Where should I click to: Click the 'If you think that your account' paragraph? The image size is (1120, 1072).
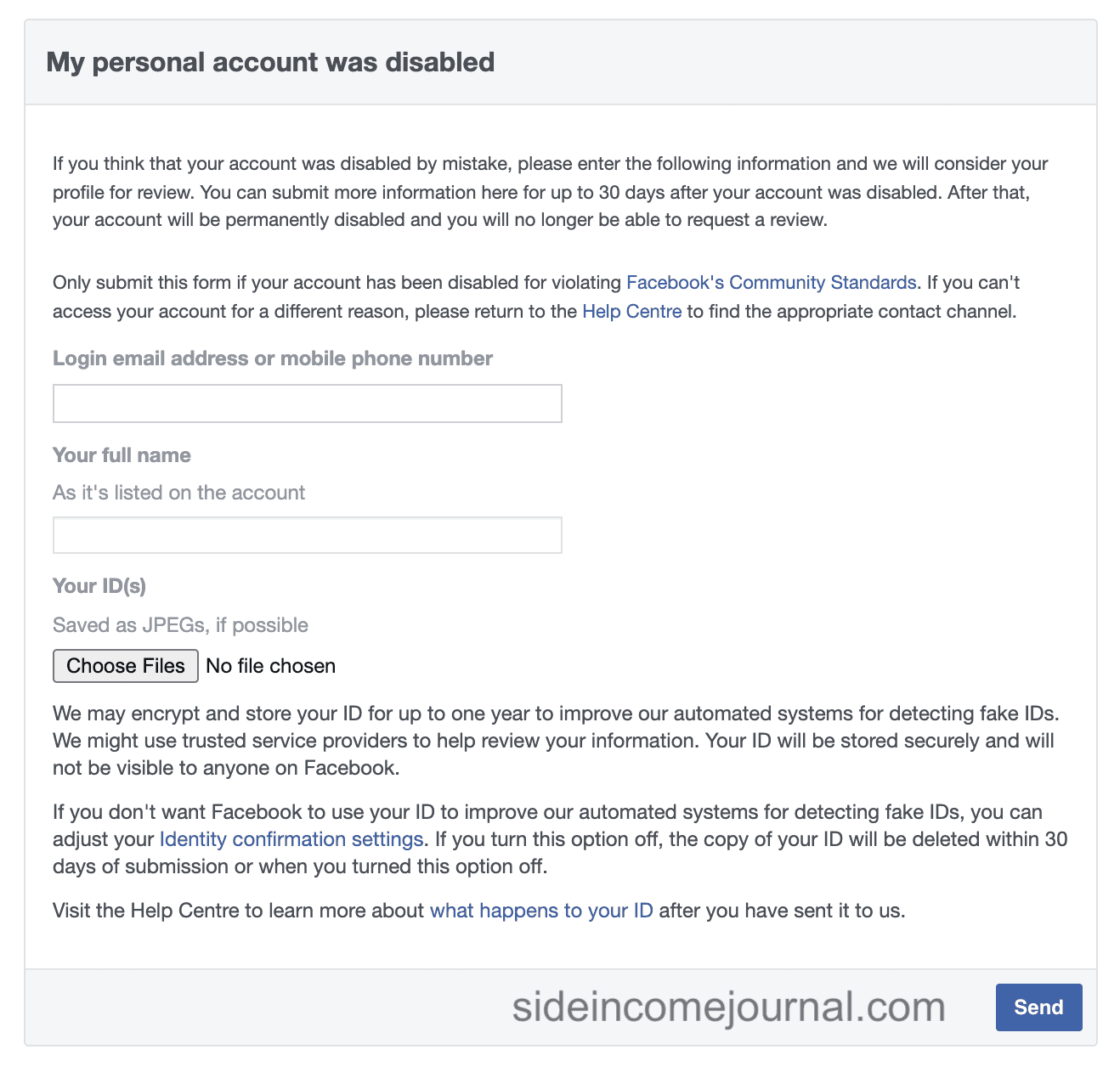(551, 192)
